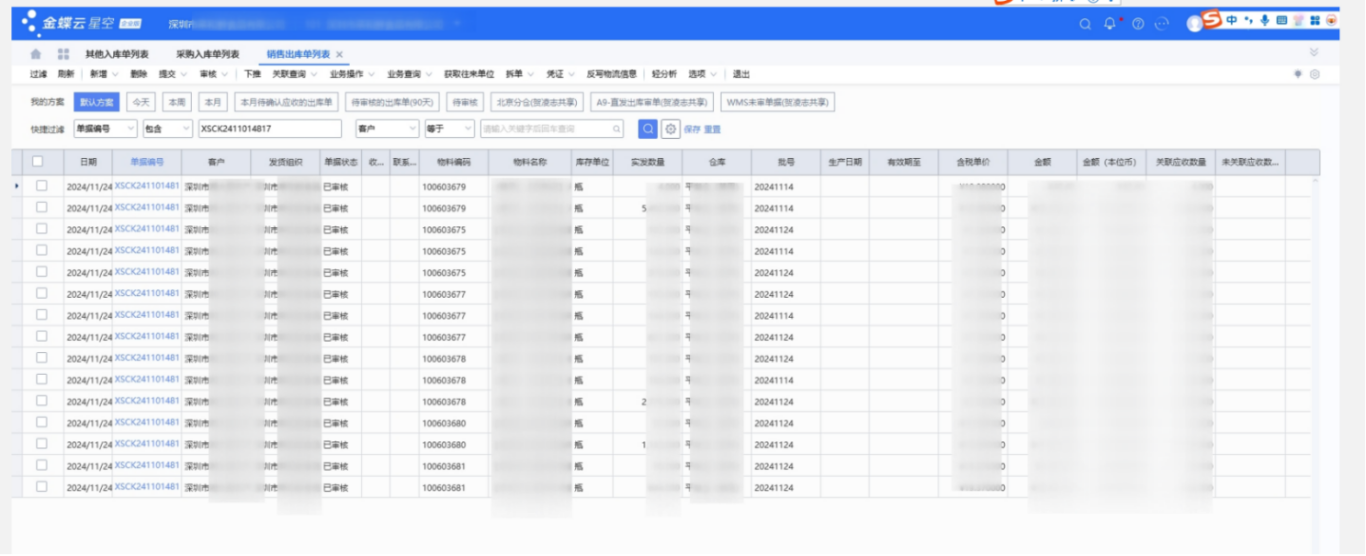This screenshot has width=1366, height=556.
Task: Open global search in the blue header
Action: tap(1085, 24)
